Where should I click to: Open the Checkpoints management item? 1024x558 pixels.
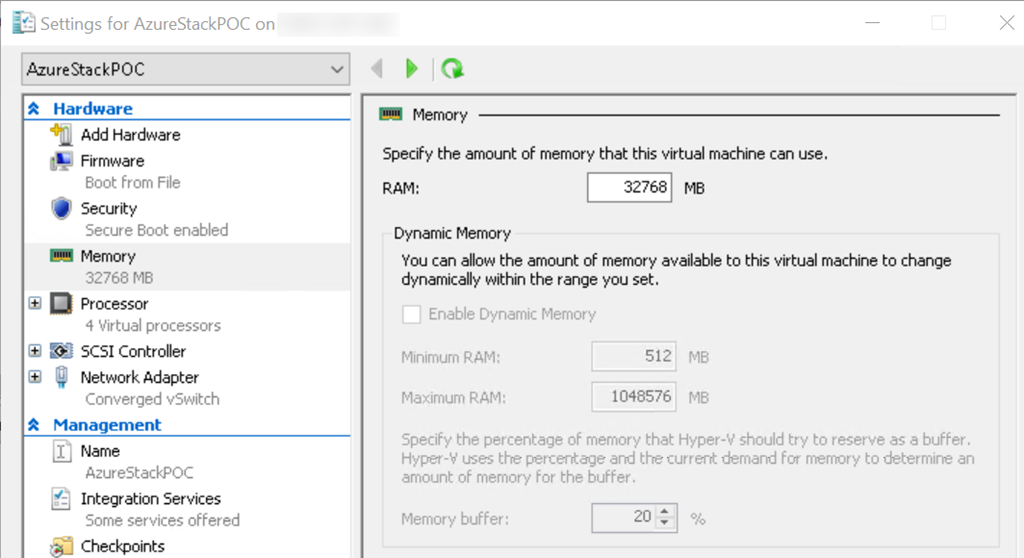[x=123, y=546]
